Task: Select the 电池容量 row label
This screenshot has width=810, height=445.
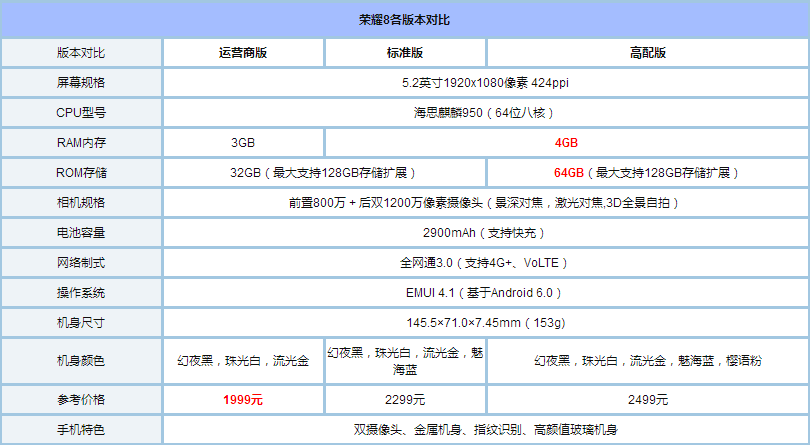Action: (81, 233)
